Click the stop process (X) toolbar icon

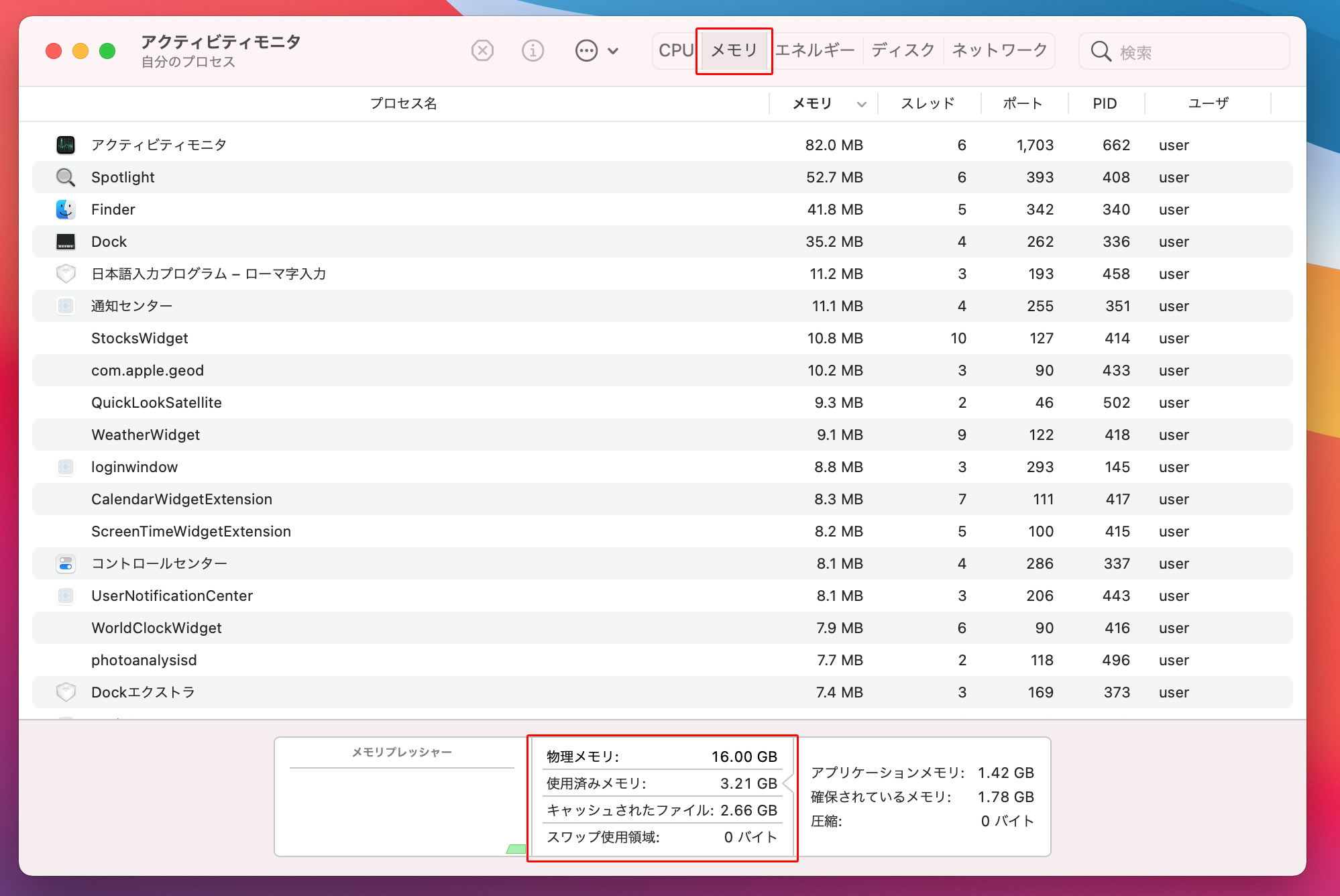(x=482, y=50)
